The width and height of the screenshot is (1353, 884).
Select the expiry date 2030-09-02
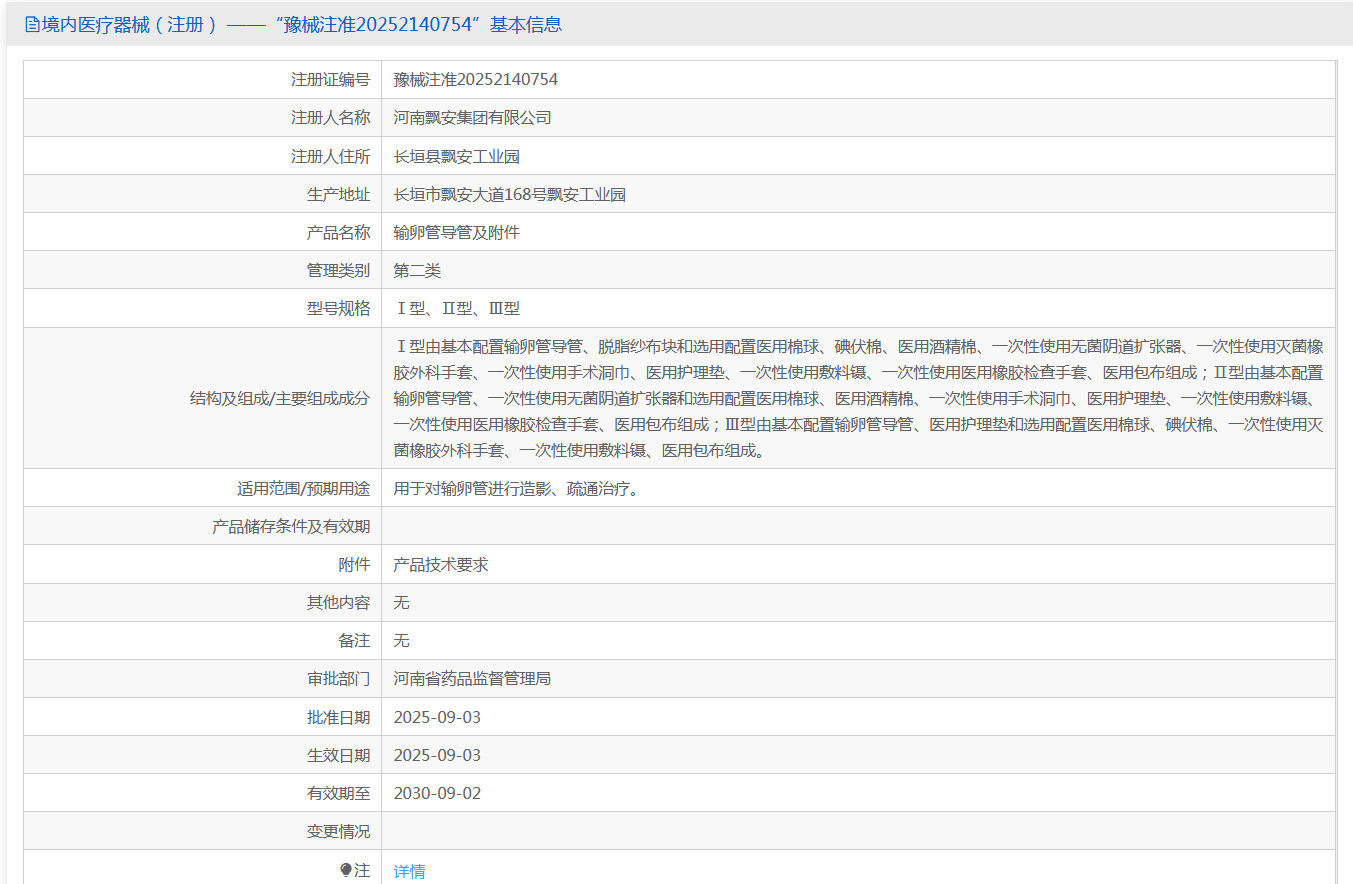click(437, 793)
